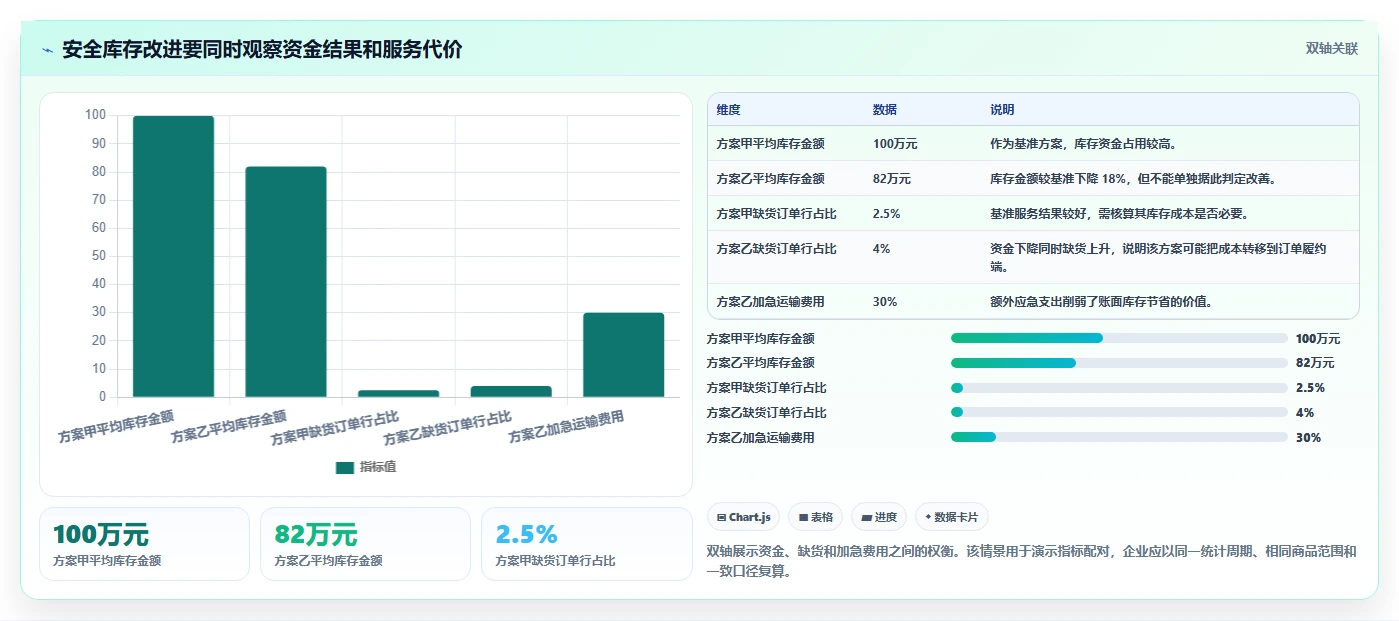Click the 82万元 value beside the progress bar
This screenshot has height=621, width=1399.
(1315, 363)
